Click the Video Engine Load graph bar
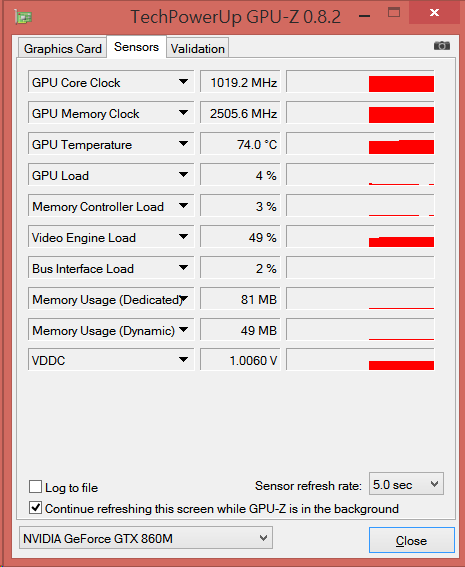 [x=401, y=242]
